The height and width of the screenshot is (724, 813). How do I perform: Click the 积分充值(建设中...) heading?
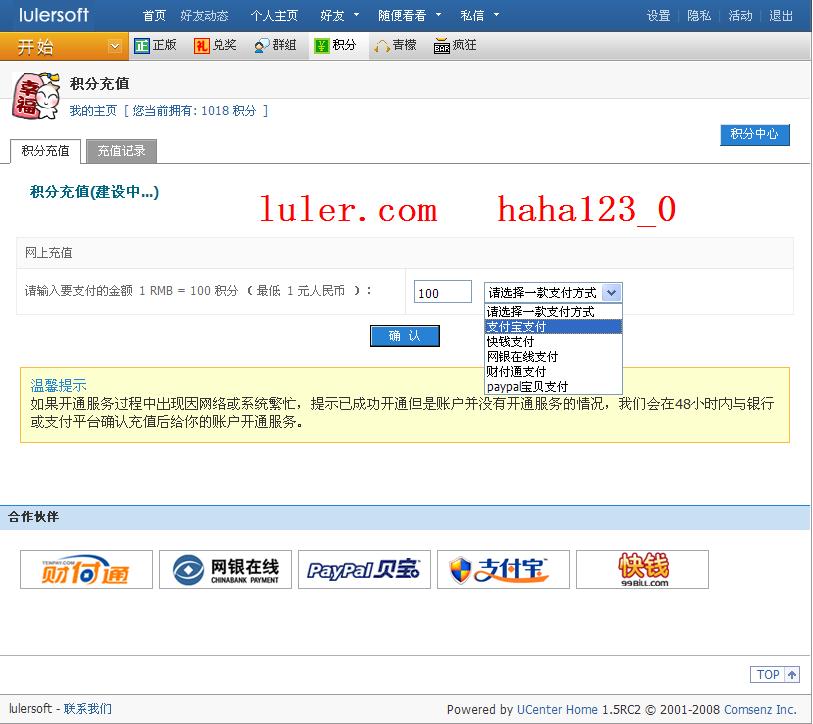[x=94, y=192]
